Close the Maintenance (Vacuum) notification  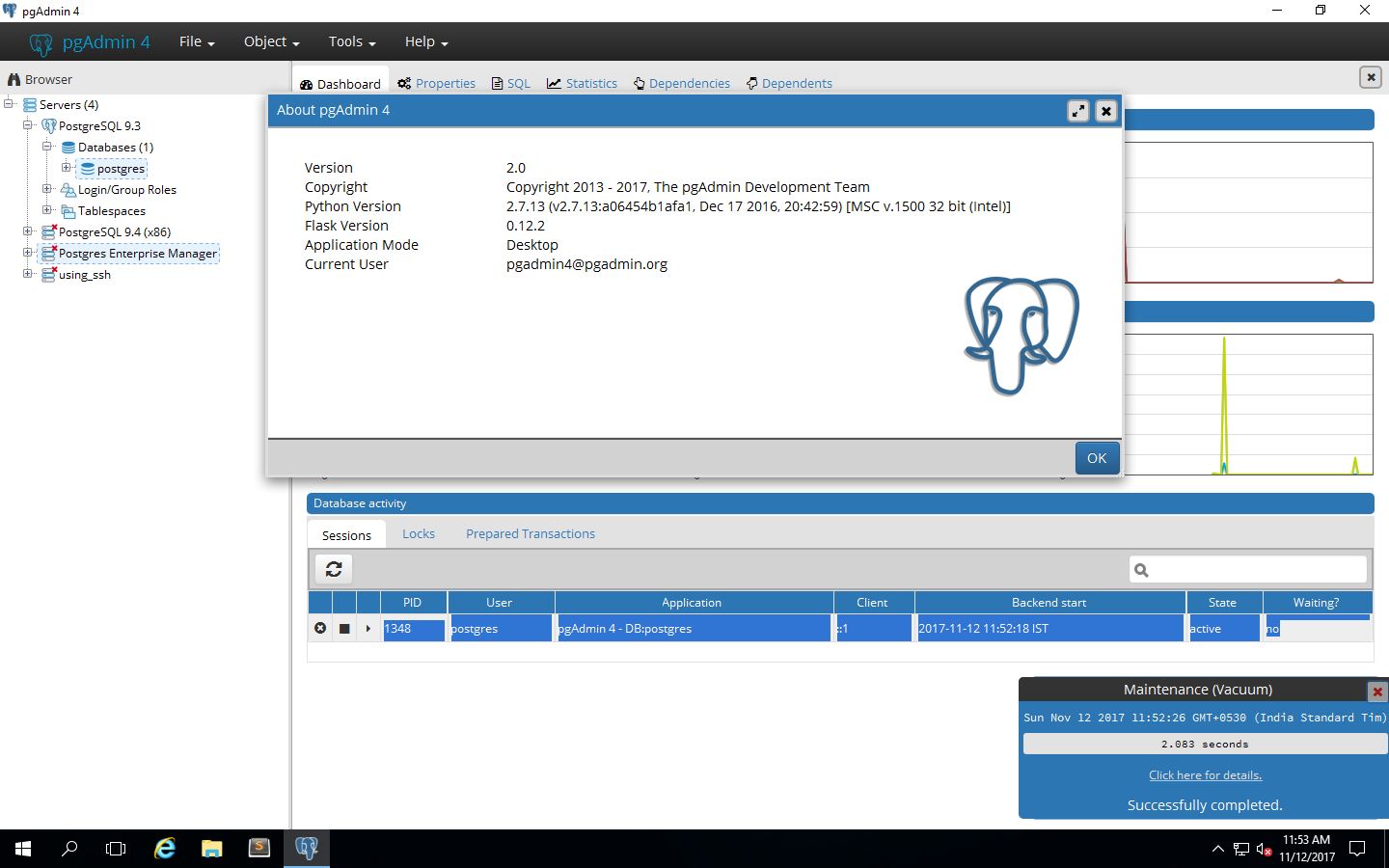pos(1377,692)
